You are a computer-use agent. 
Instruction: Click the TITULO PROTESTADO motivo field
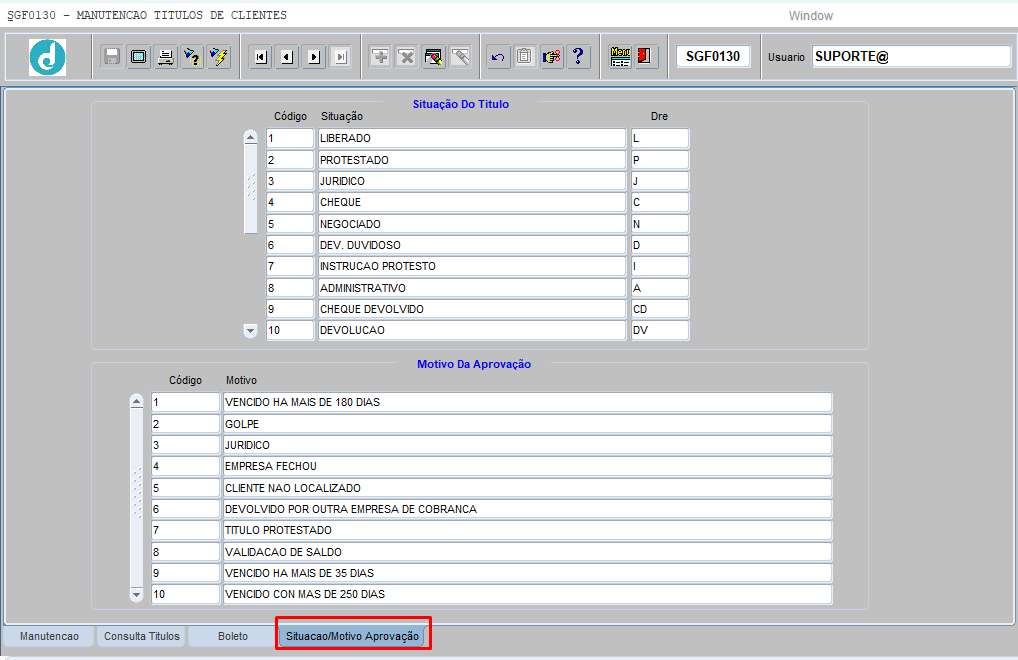click(527, 530)
